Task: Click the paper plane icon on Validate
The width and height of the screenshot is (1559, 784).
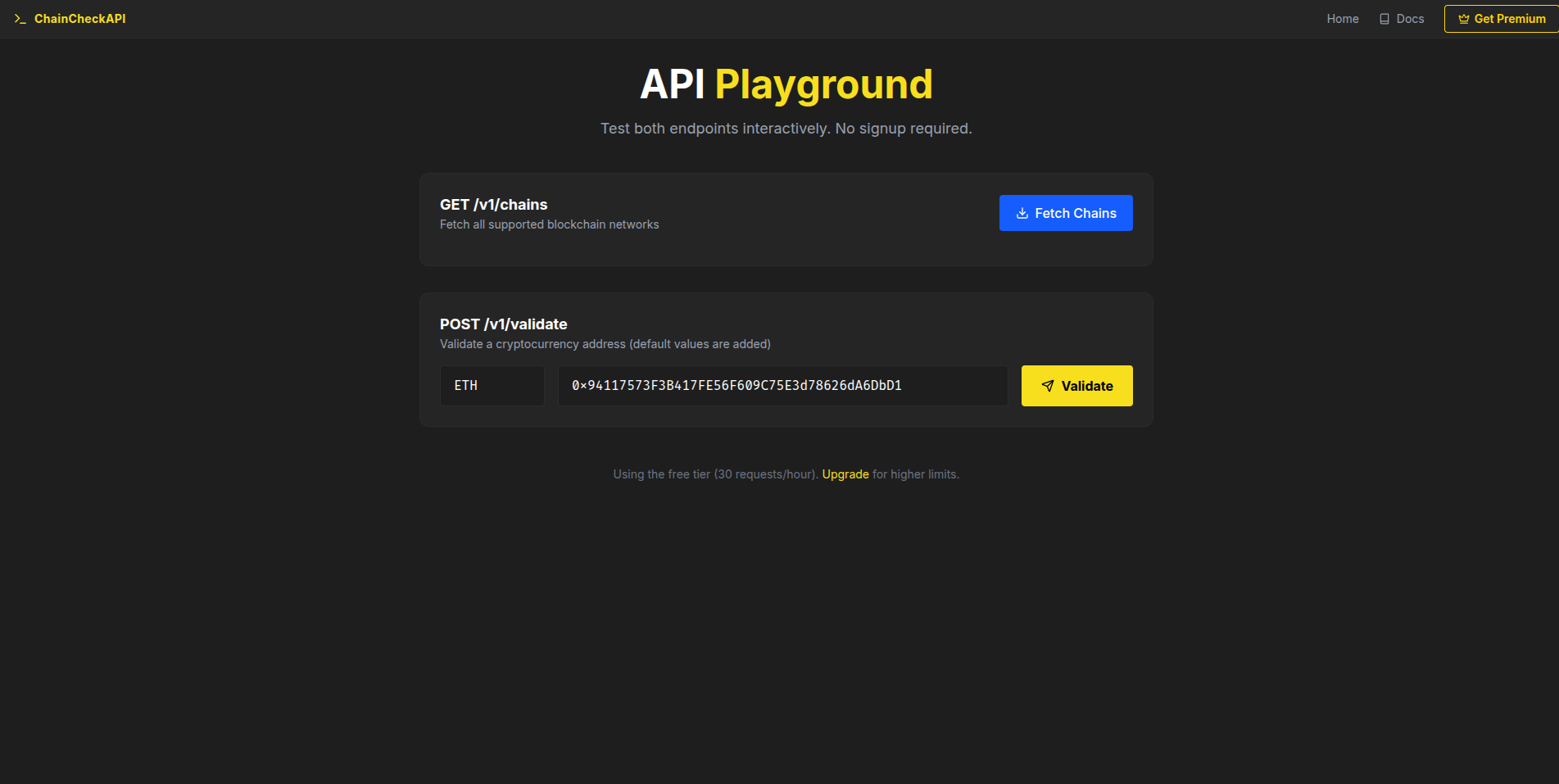Action: pos(1047,385)
